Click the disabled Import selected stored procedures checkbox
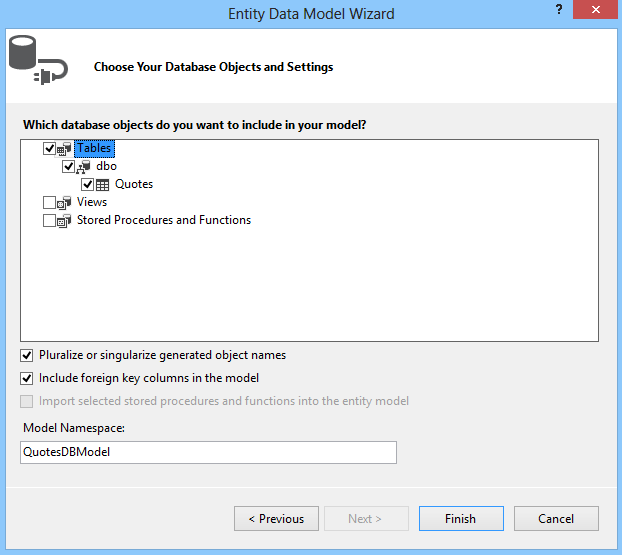 click(x=27, y=401)
